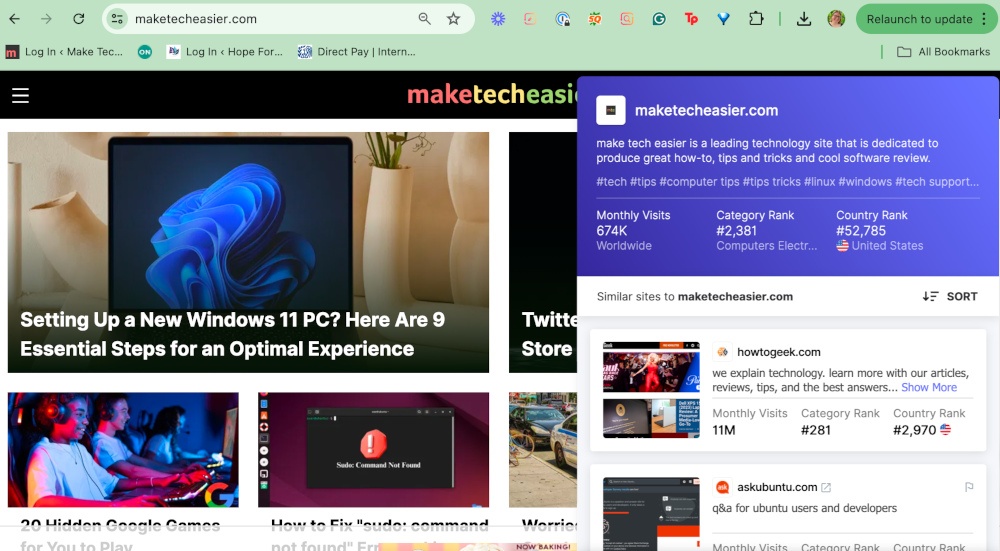1000x551 pixels.
Task: Expand howtogeek description with Show More
Action: click(x=929, y=388)
